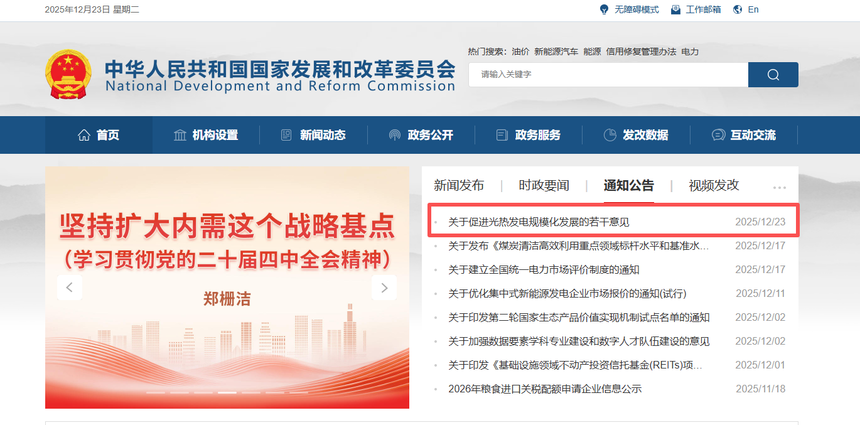The height and width of the screenshot is (425, 860).
Task: Click hot search term 电力
Action: pos(690,52)
